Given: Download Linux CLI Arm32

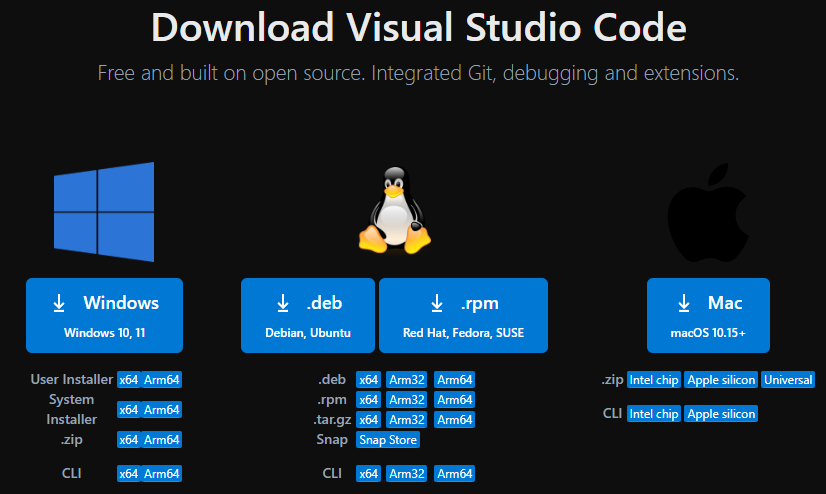Looking at the screenshot, I should pos(407,473).
